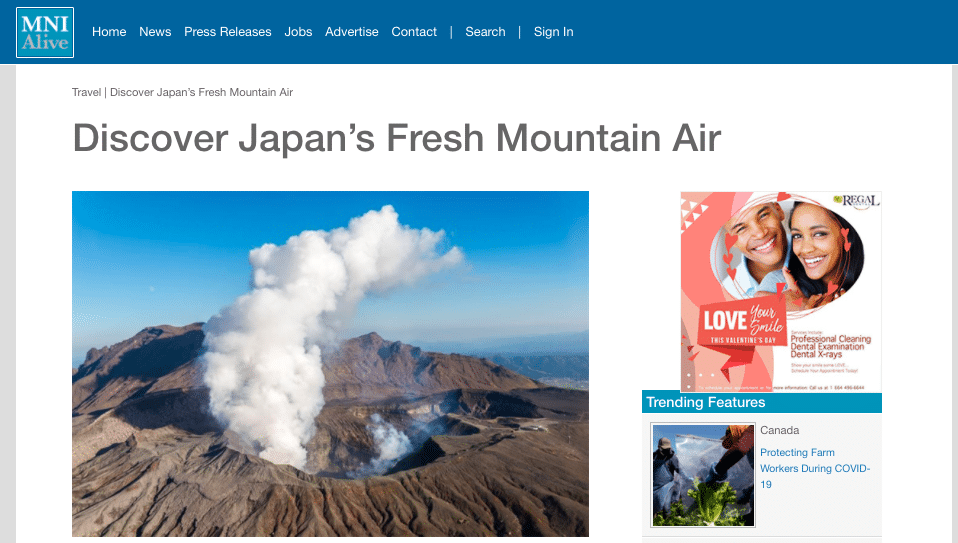Open the Travel breadcrumb link
The width and height of the screenshot is (958, 543).
click(x=86, y=92)
